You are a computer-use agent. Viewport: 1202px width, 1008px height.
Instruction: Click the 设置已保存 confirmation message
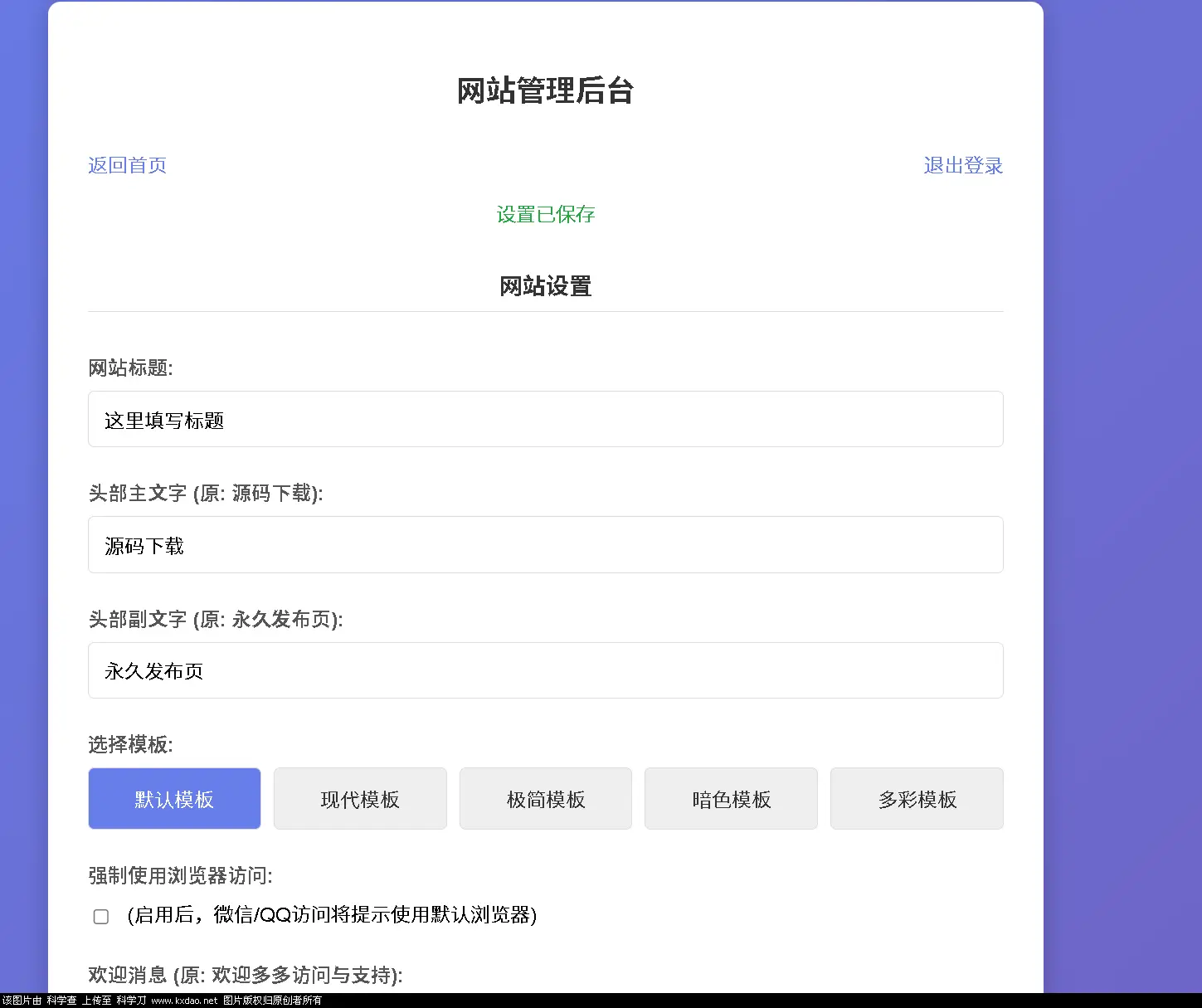click(545, 215)
